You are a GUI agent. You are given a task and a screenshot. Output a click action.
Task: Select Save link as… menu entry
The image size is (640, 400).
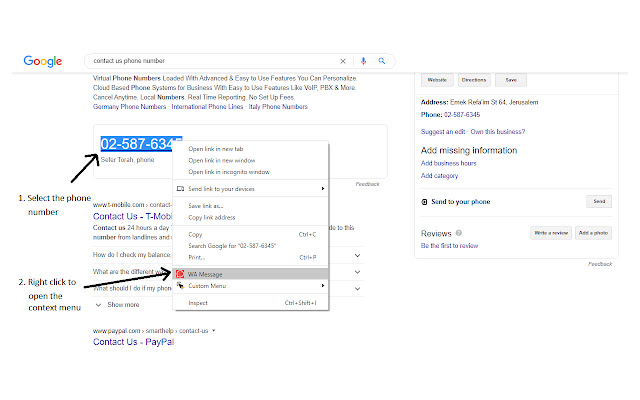[x=206, y=206]
